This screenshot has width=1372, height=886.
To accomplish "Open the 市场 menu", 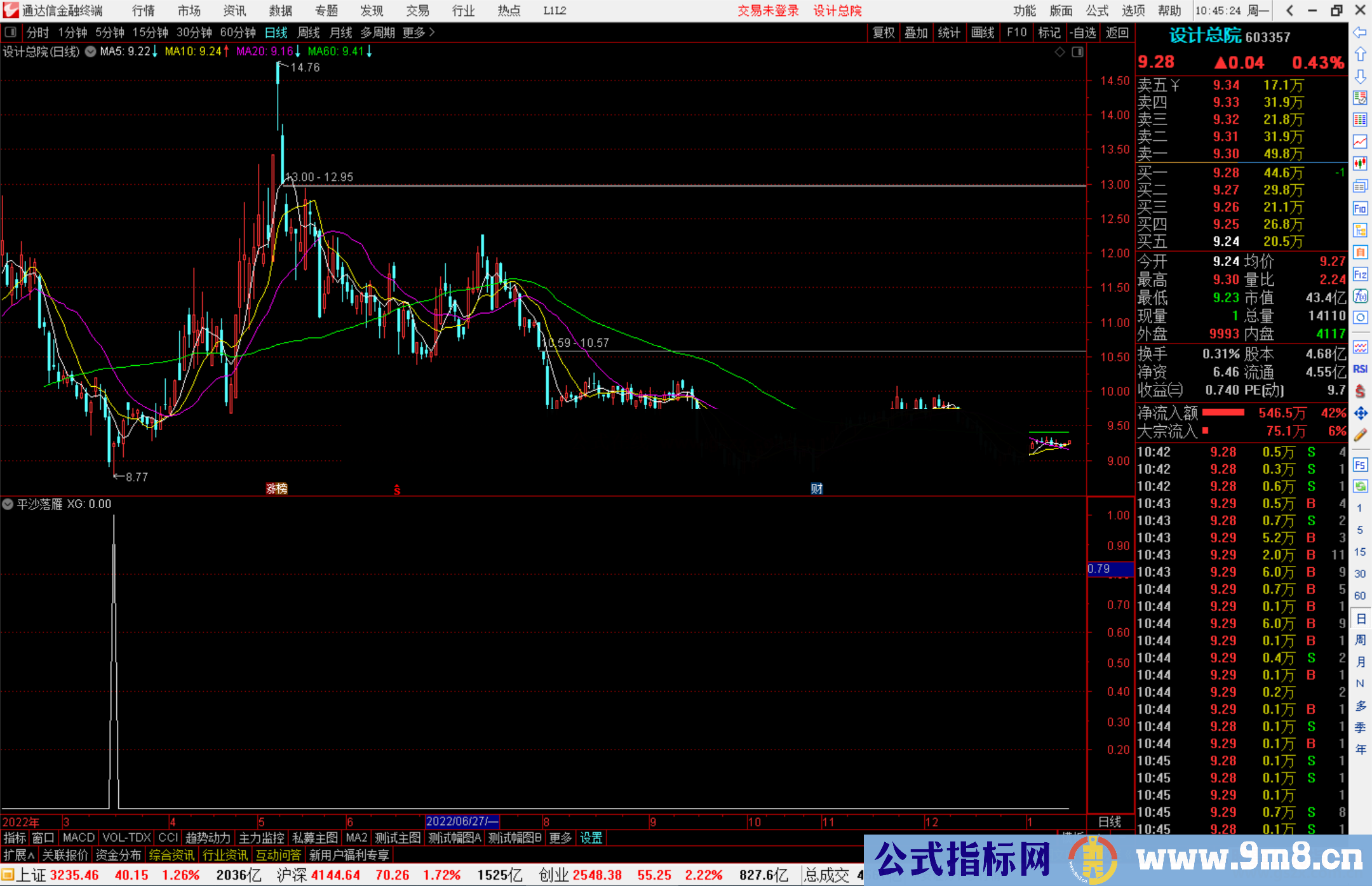I will tap(189, 11).
